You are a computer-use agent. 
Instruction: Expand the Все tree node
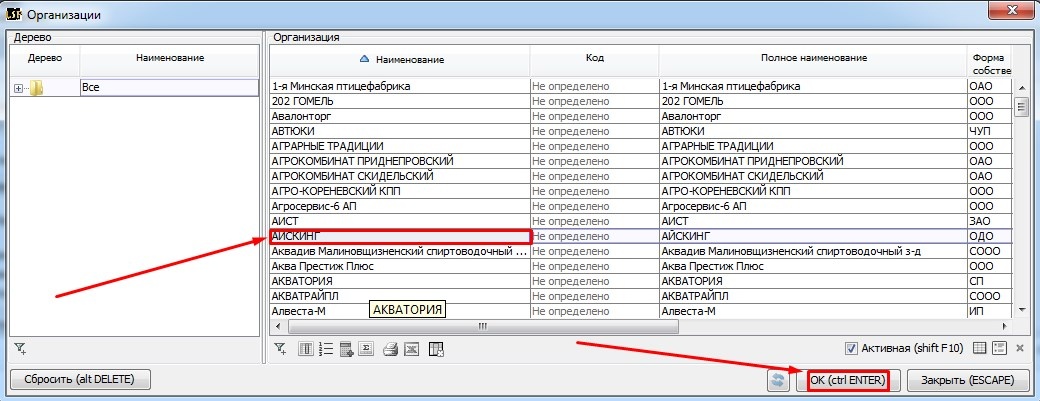(x=18, y=88)
